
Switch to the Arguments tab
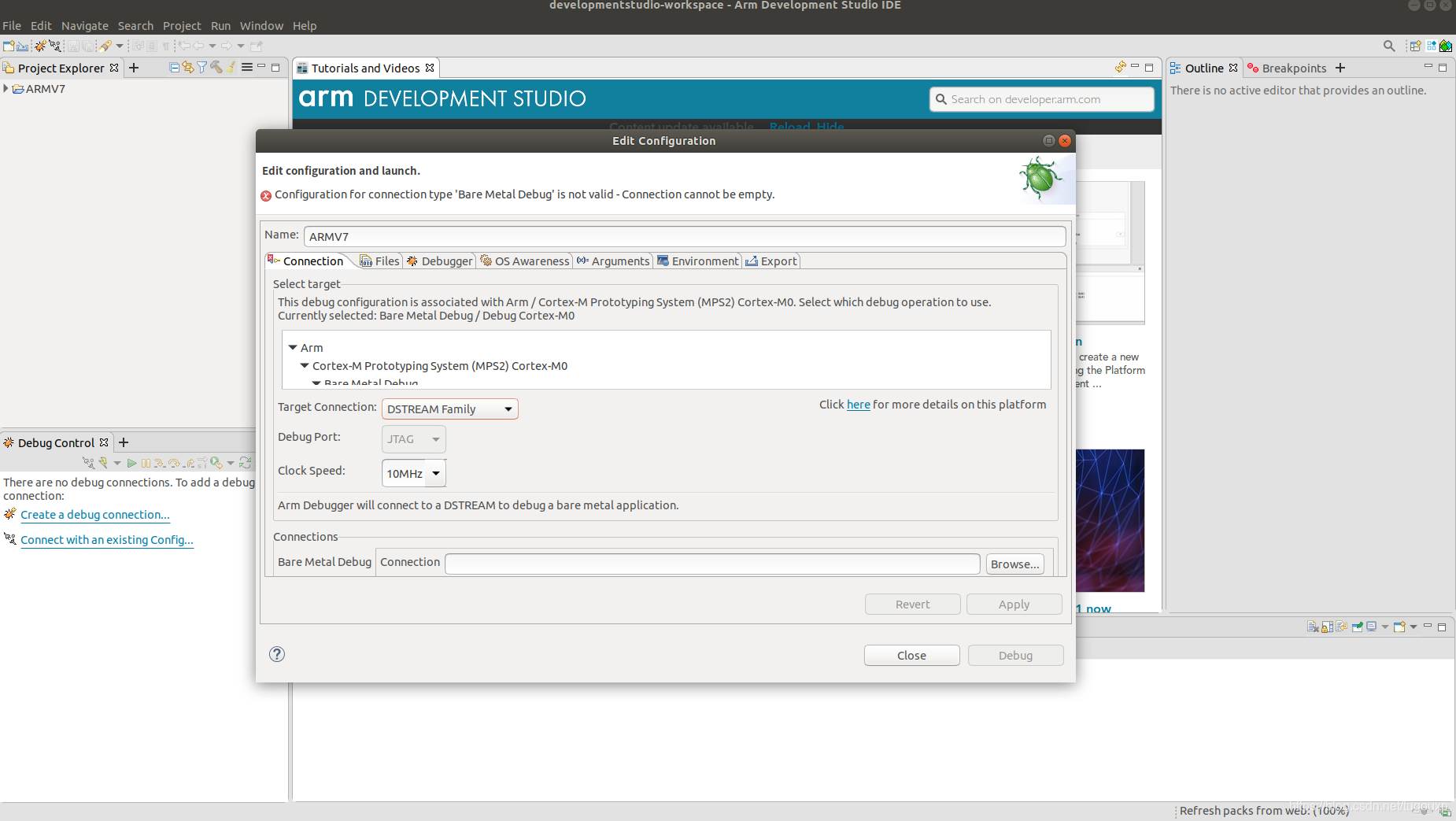pyautogui.click(x=613, y=261)
